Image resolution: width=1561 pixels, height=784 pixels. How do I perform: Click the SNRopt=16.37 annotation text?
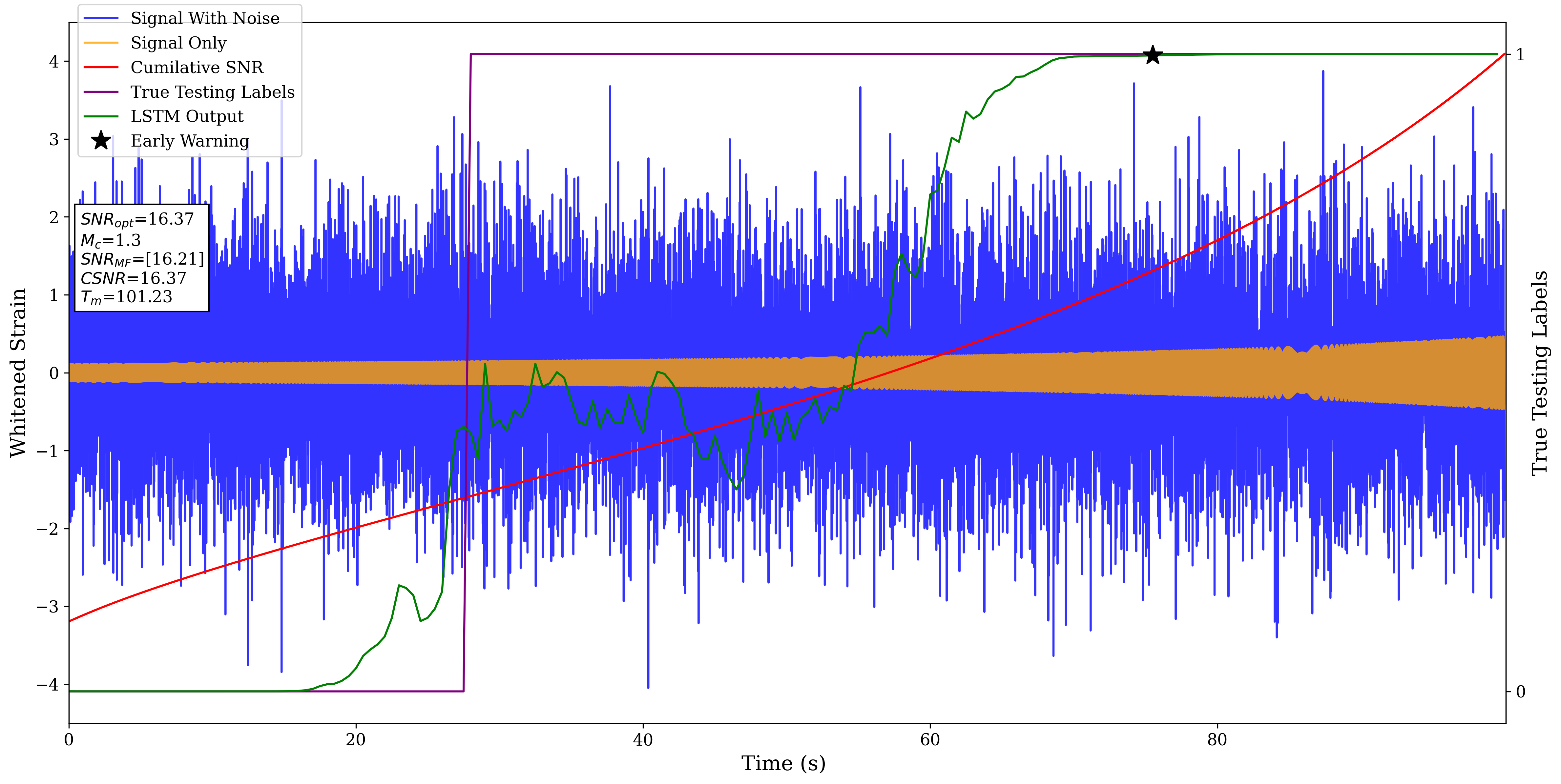tap(137, 220)
